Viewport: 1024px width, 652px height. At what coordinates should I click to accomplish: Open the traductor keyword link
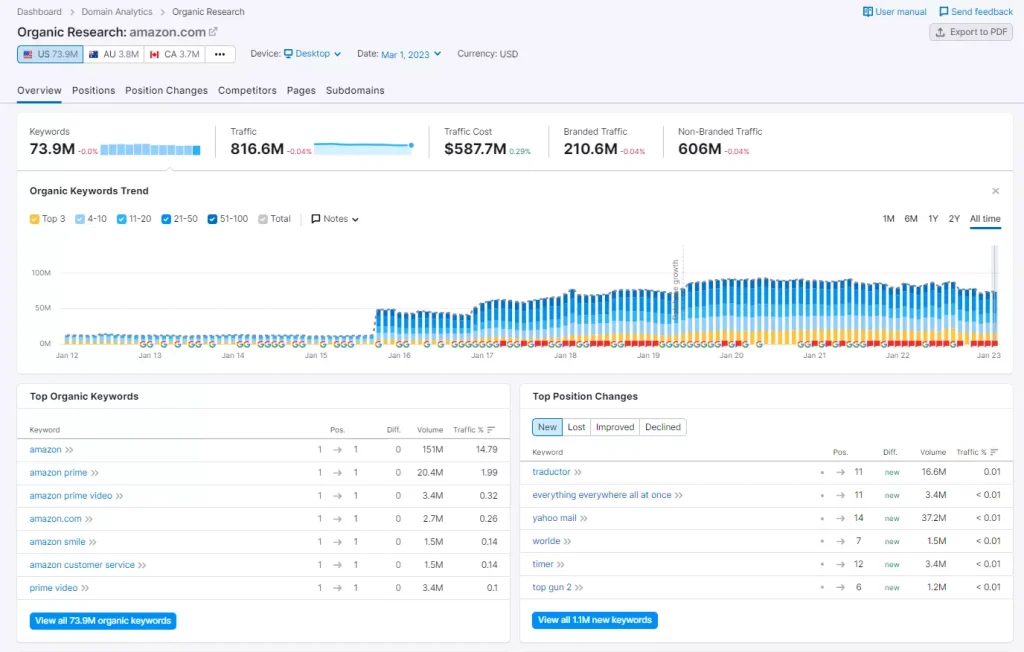point(551,472)
